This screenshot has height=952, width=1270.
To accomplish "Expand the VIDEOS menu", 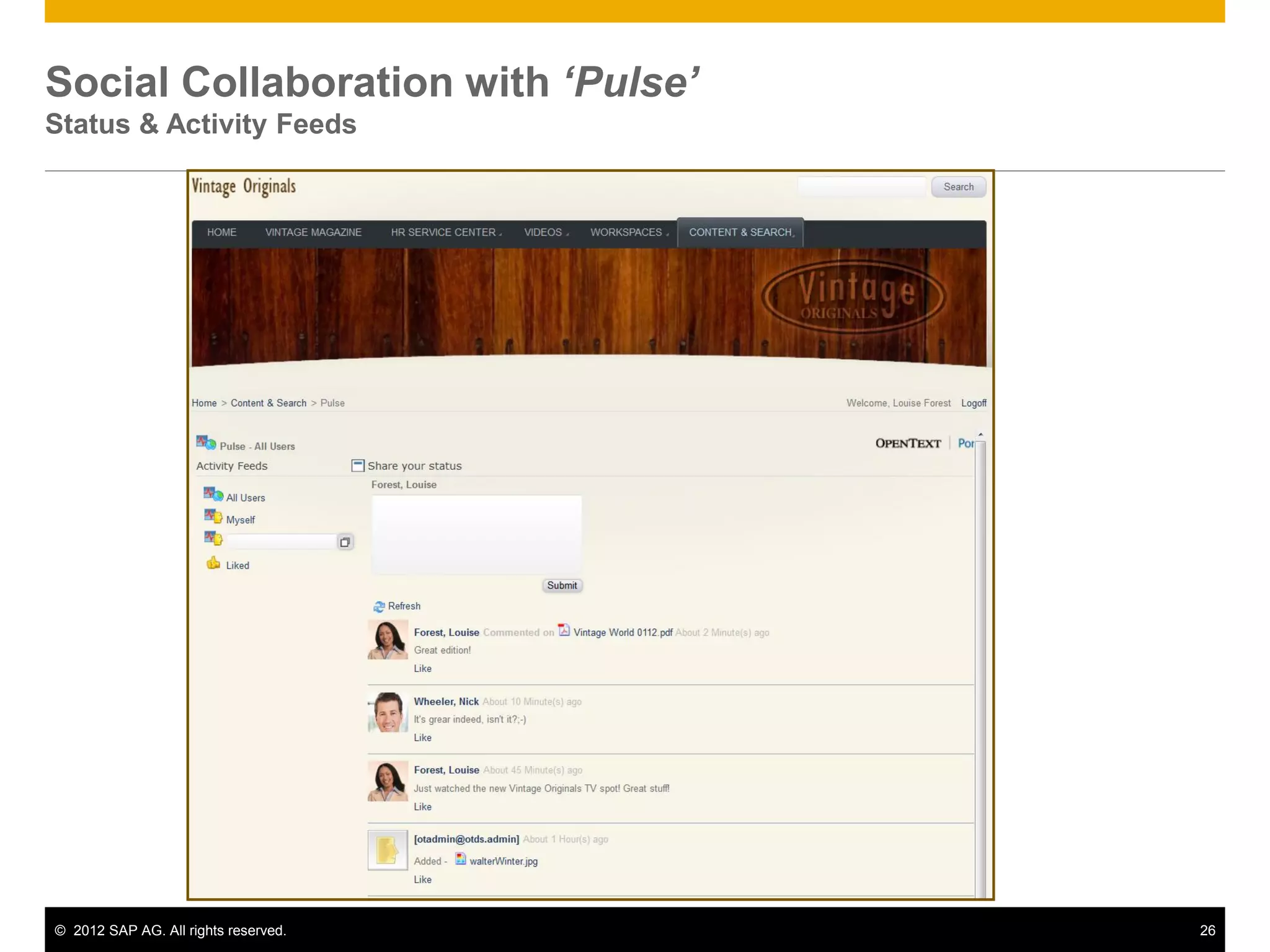I will pos(546,232).
